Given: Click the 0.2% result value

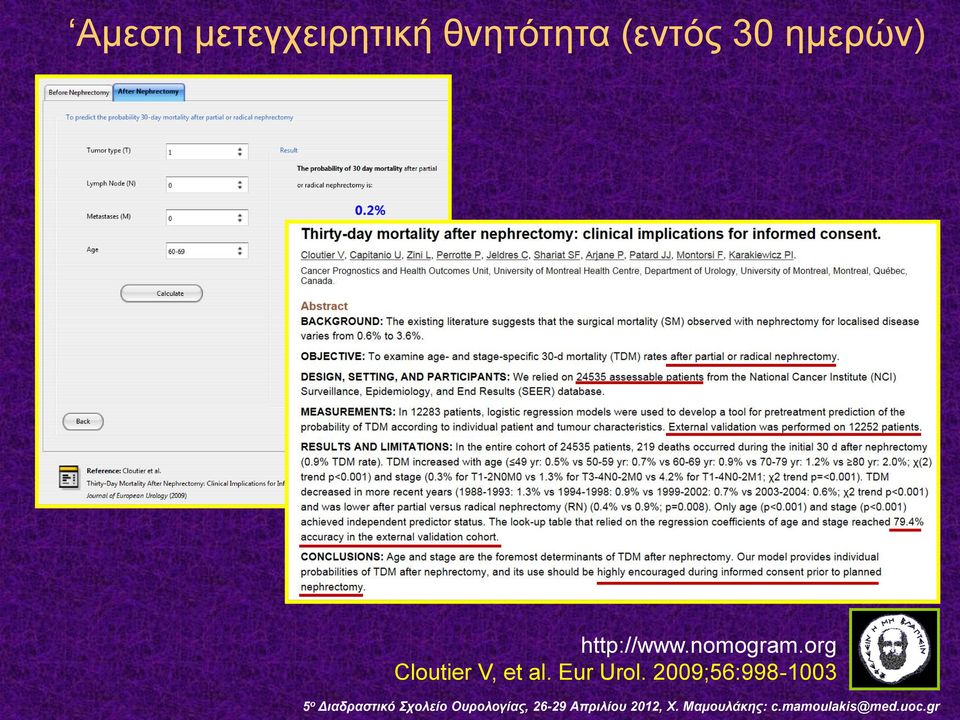Looking at the screenshot, I should (x=370, y=210).
